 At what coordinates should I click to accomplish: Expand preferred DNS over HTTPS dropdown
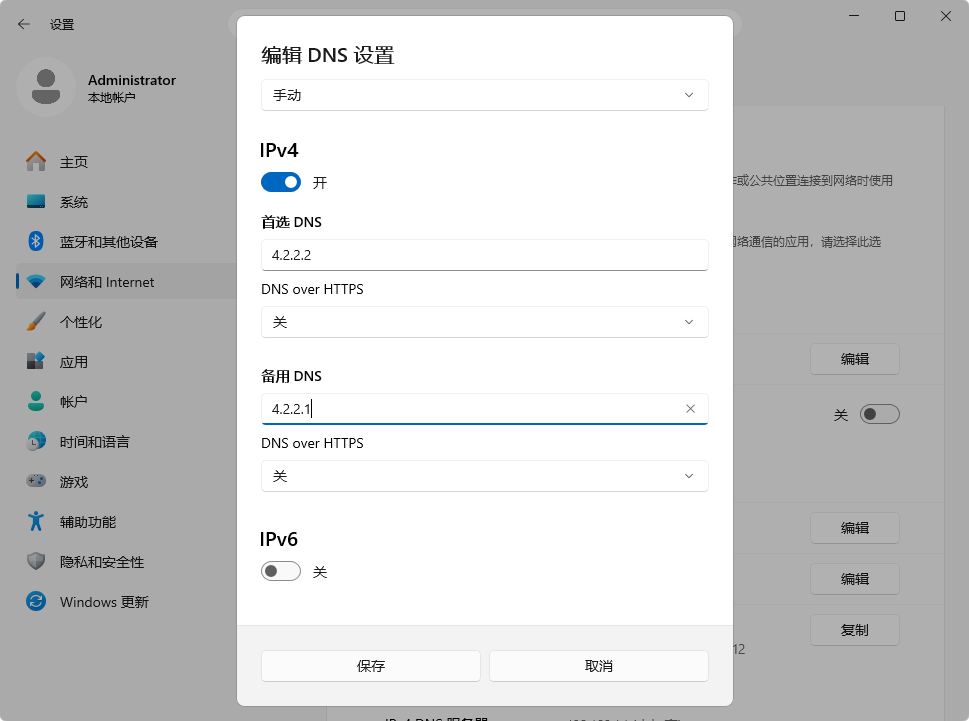[x=484, y=322]
